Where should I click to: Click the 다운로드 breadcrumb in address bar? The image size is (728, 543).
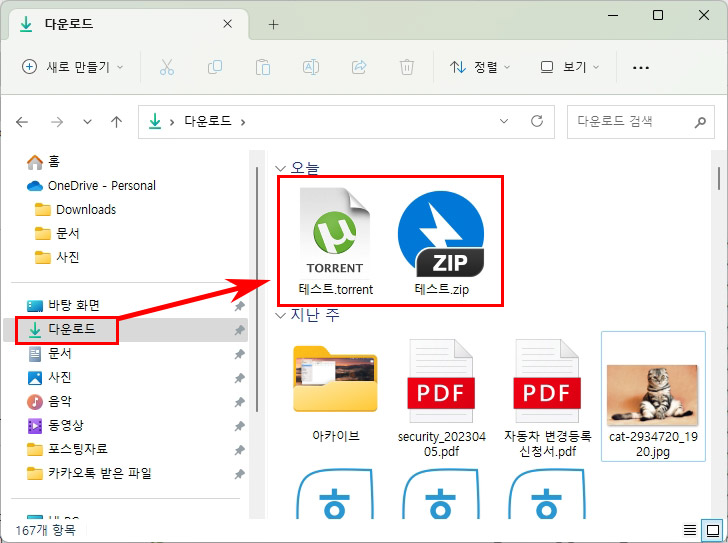click(x=208, y=122)
